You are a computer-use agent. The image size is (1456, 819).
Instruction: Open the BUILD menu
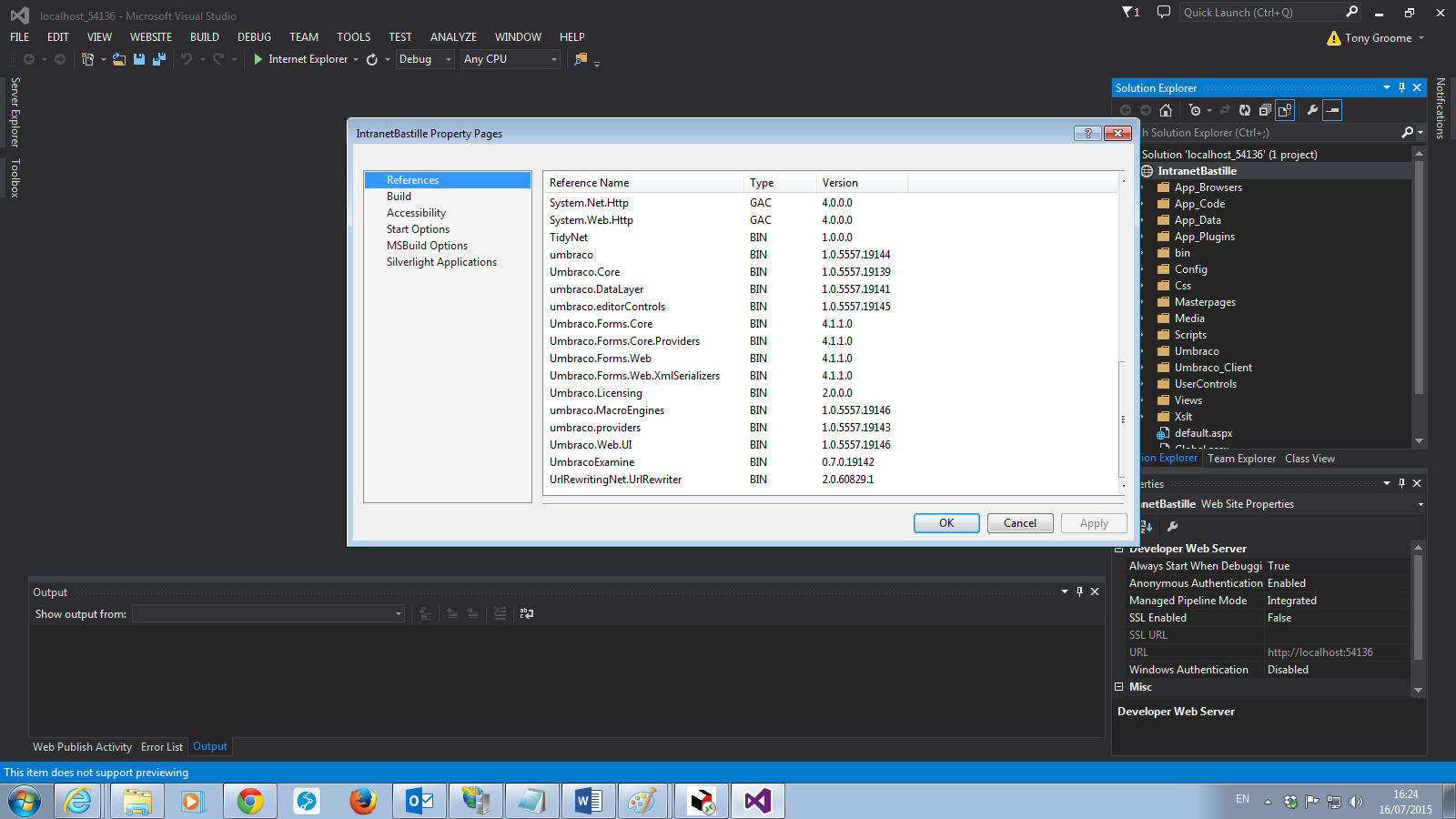coord(205,37)
